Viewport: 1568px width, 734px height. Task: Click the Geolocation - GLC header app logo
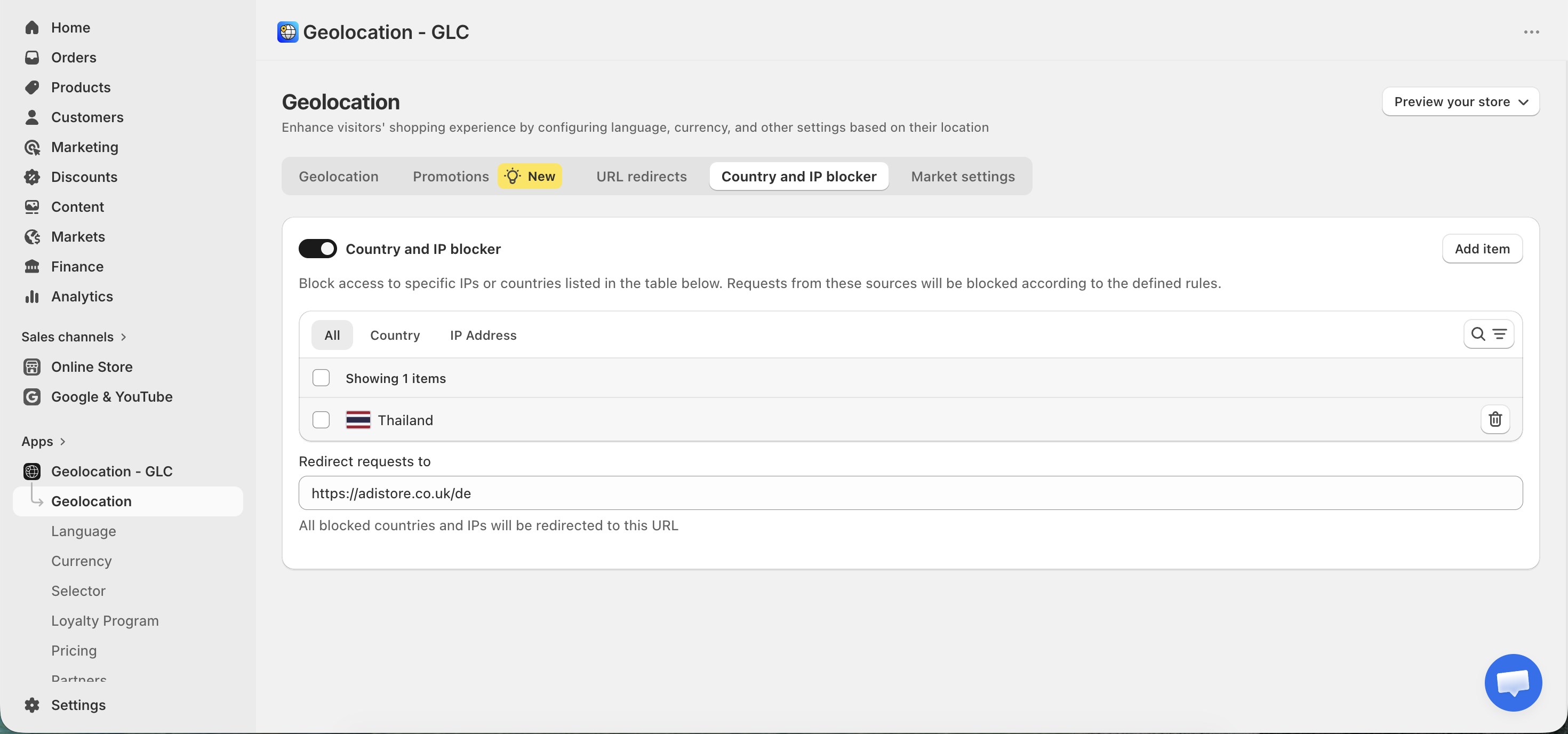(287, 31)
